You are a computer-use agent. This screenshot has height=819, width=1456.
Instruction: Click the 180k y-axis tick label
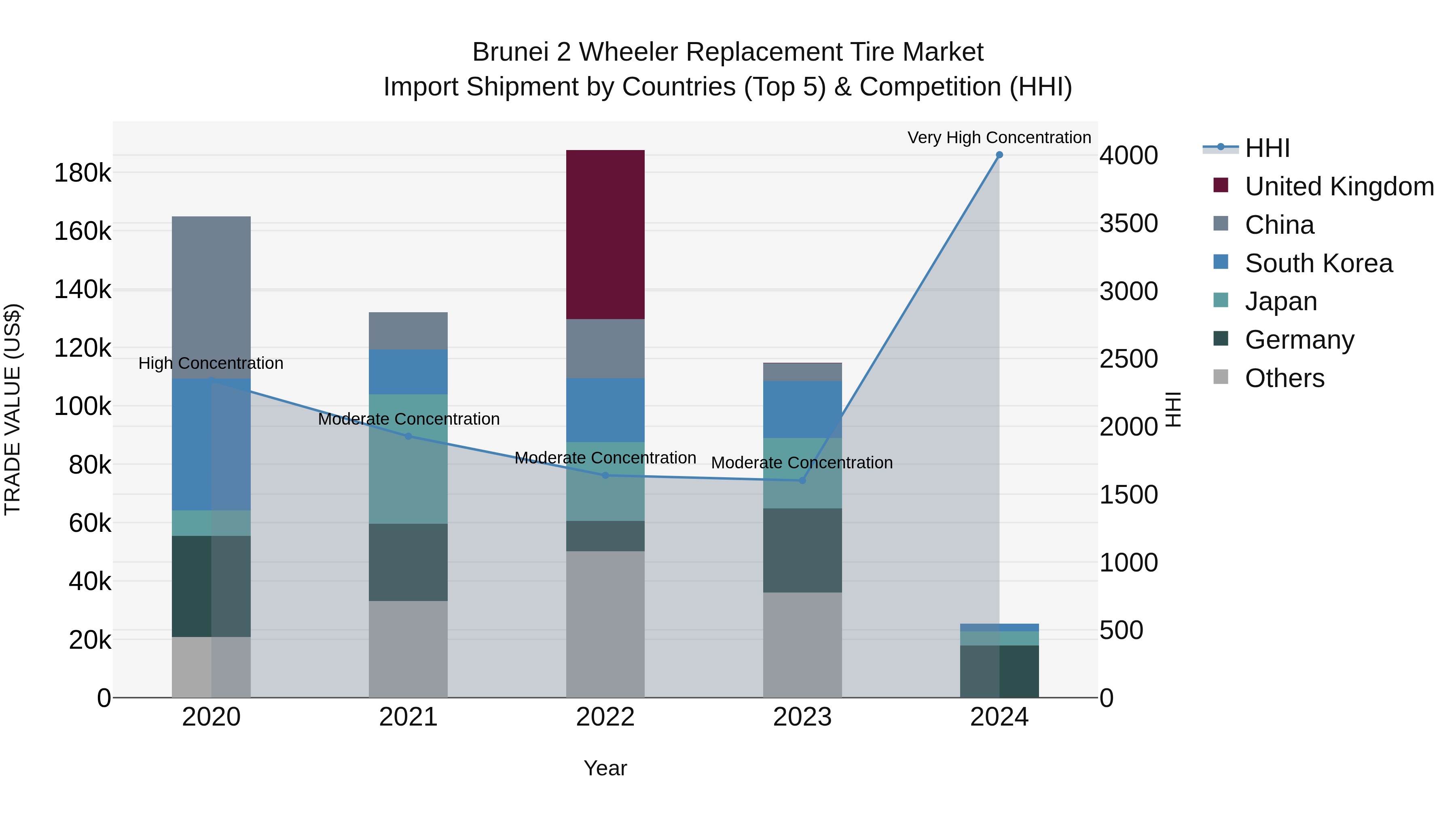pos(83,172)
